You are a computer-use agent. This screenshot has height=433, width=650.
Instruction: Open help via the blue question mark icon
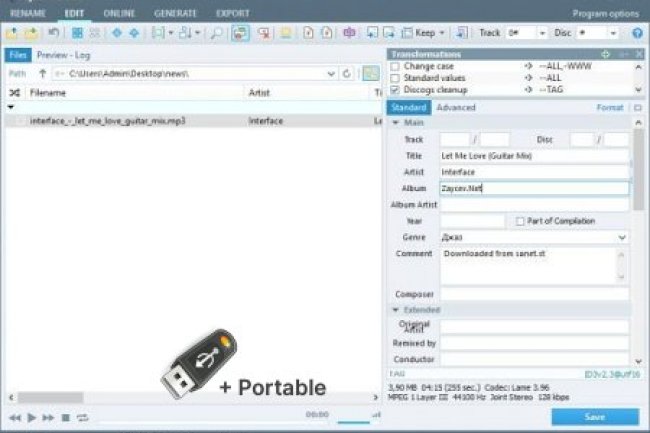coord(637,33)
